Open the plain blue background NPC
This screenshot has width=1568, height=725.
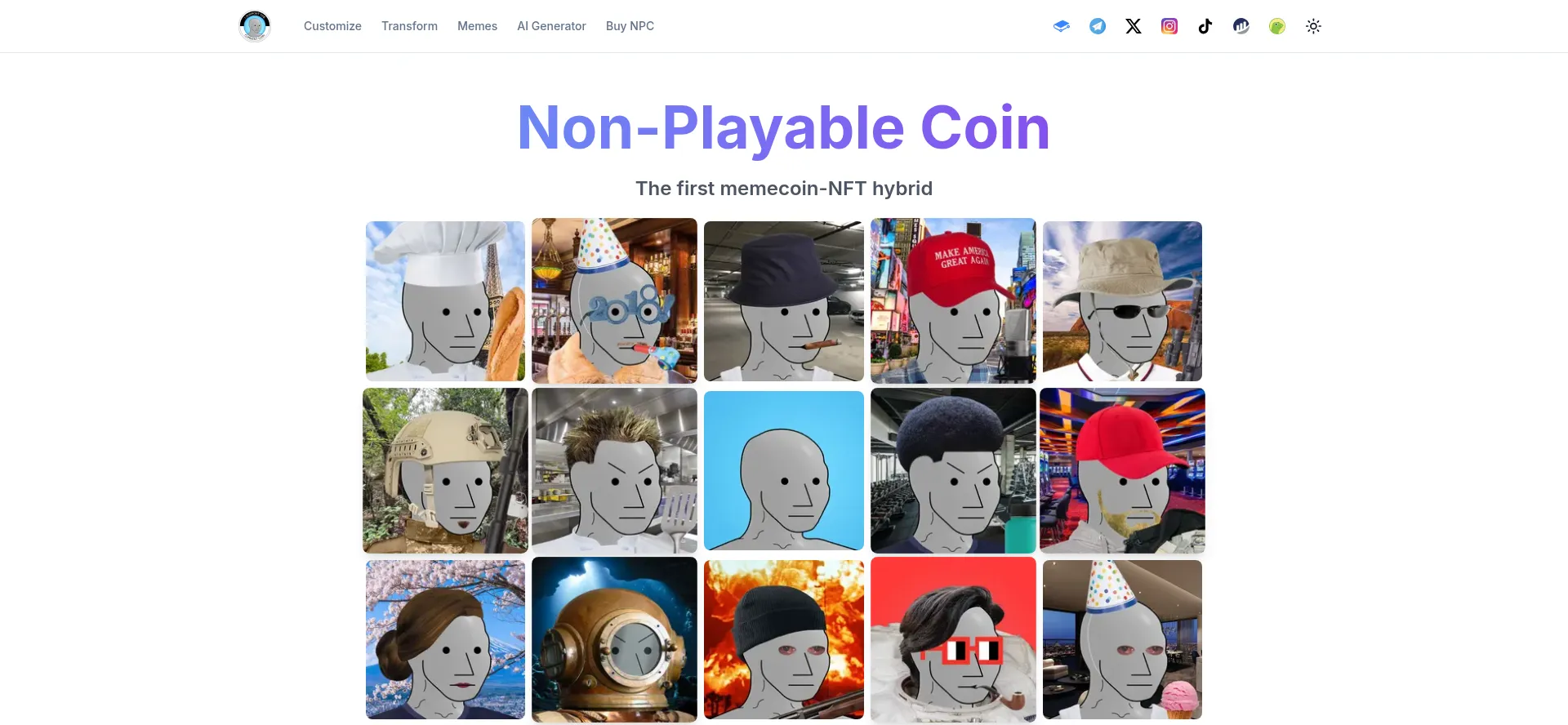(784, 470)
